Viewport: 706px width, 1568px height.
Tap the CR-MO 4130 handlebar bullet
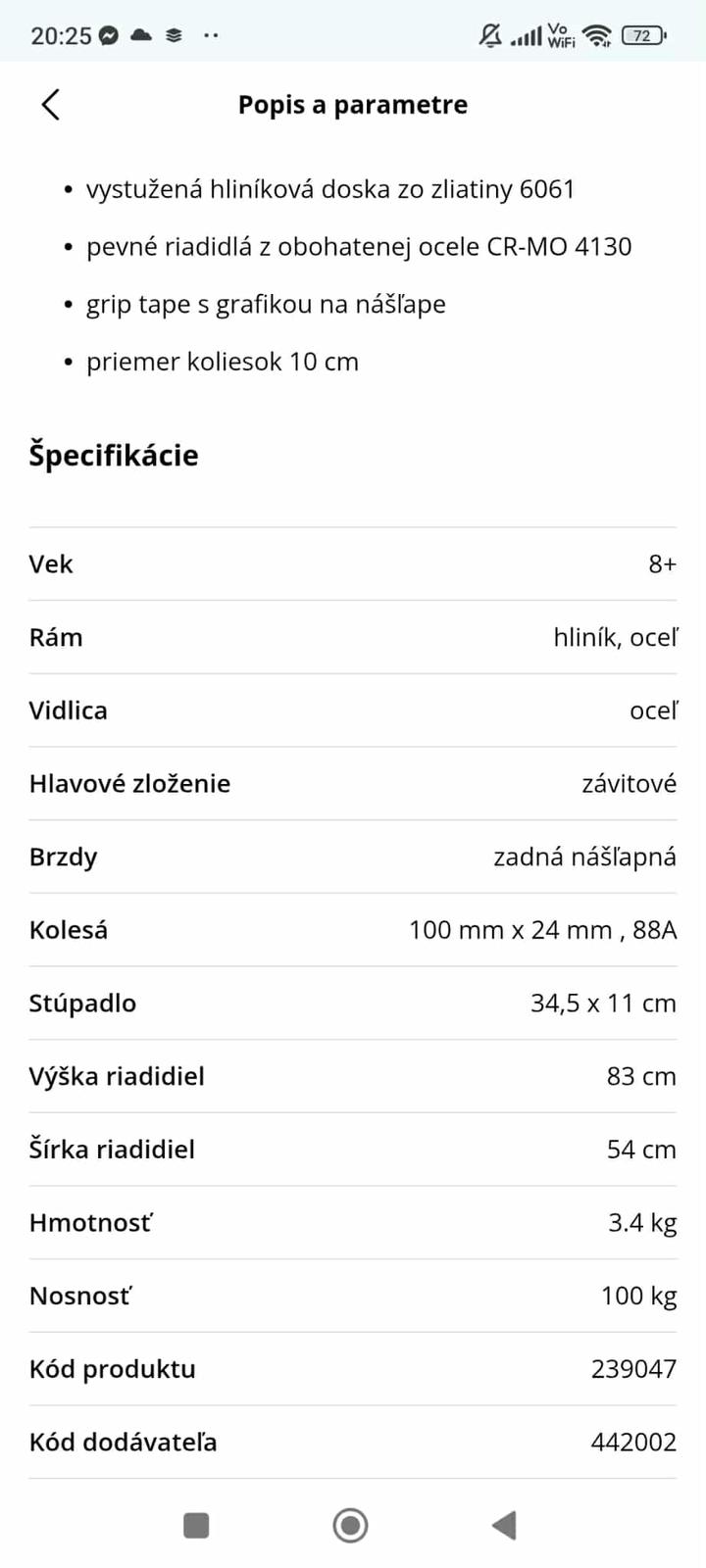359,247
